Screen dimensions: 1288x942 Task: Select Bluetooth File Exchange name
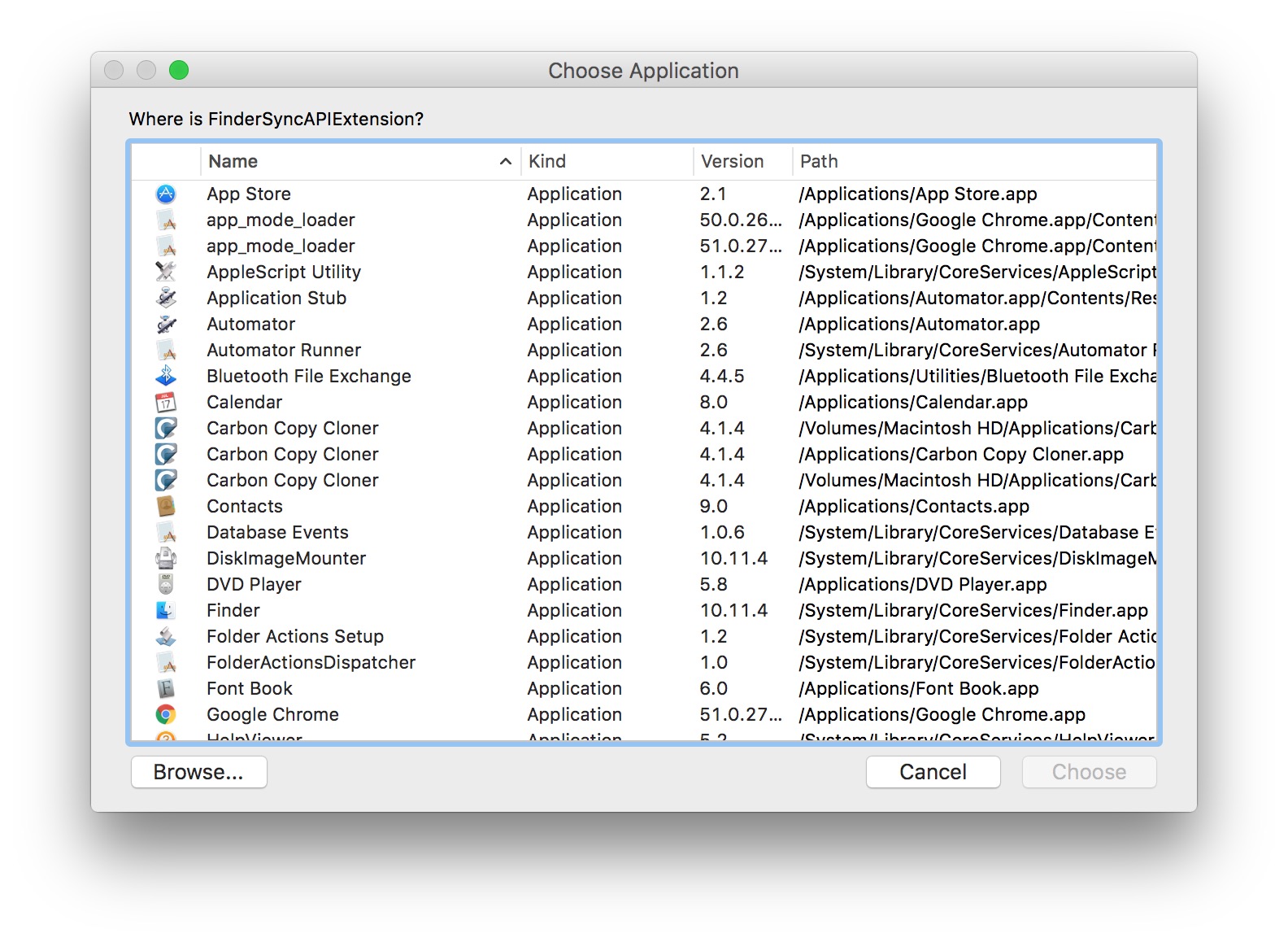pos(309,376)
